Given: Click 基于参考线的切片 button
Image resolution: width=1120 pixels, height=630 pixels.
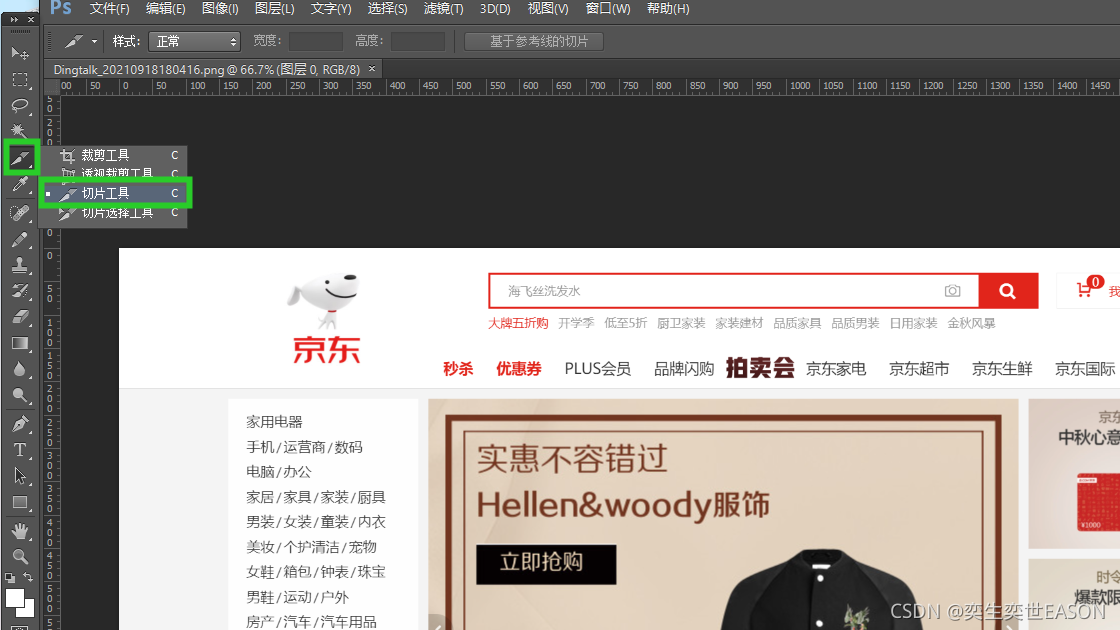Looking at the screenshot, I should 534,41.
